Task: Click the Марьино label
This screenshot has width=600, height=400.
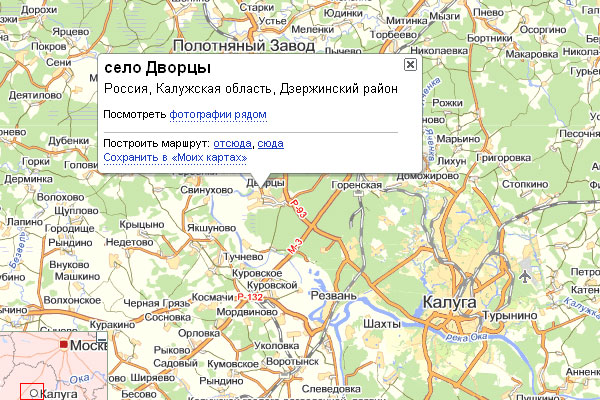Action: (x=458, y=139)
